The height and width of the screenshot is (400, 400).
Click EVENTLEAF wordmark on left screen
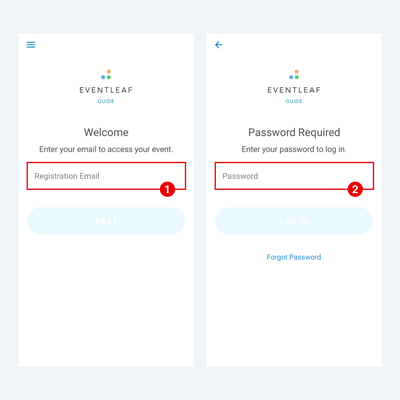click(x=106, y=90)
